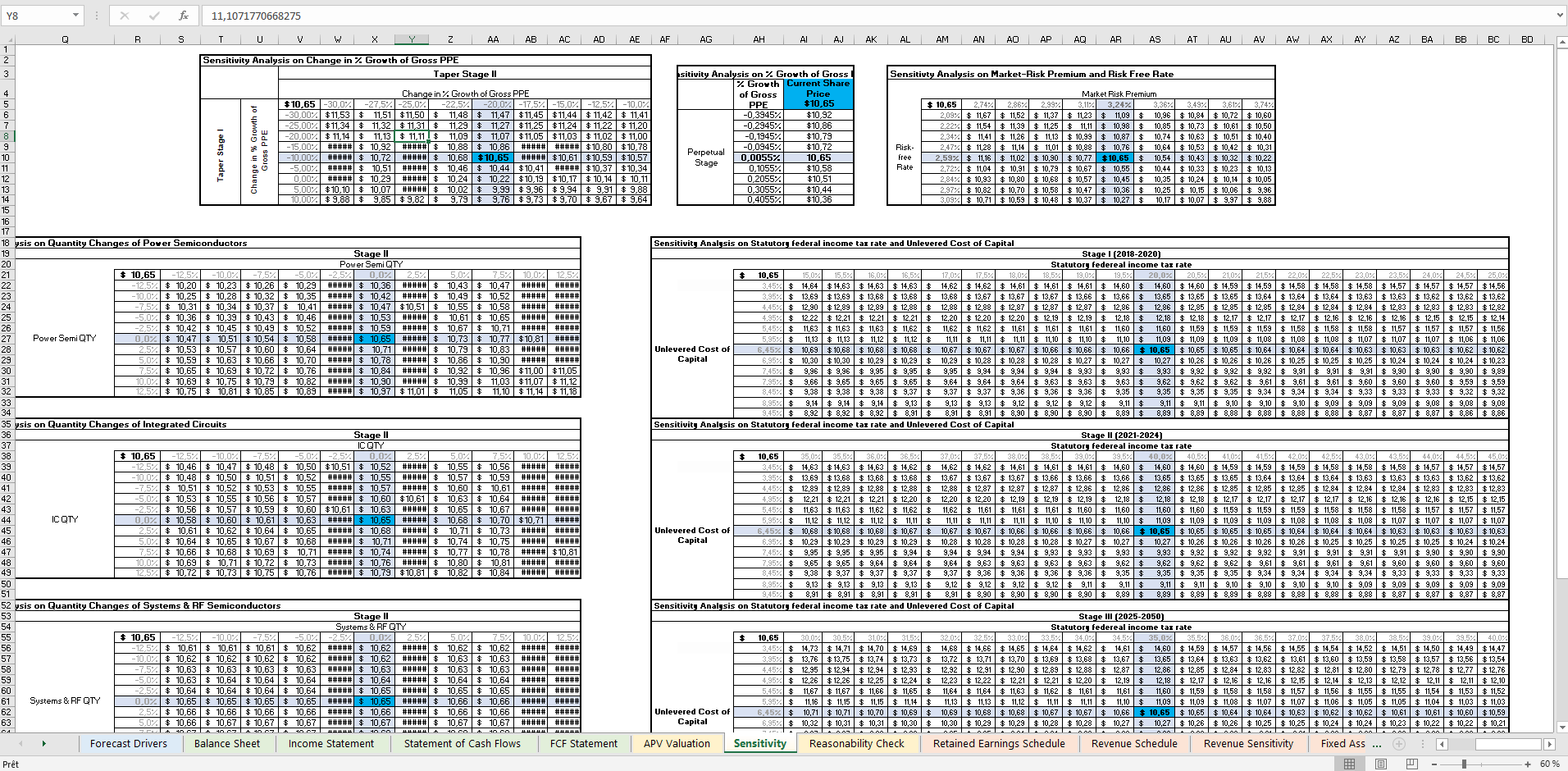Image resolution: width=1568 pixels, height=771 pixels.
Task: Click vertical scrollbar down arrow
Action: pyautogui.click(x=1562, y=727)
